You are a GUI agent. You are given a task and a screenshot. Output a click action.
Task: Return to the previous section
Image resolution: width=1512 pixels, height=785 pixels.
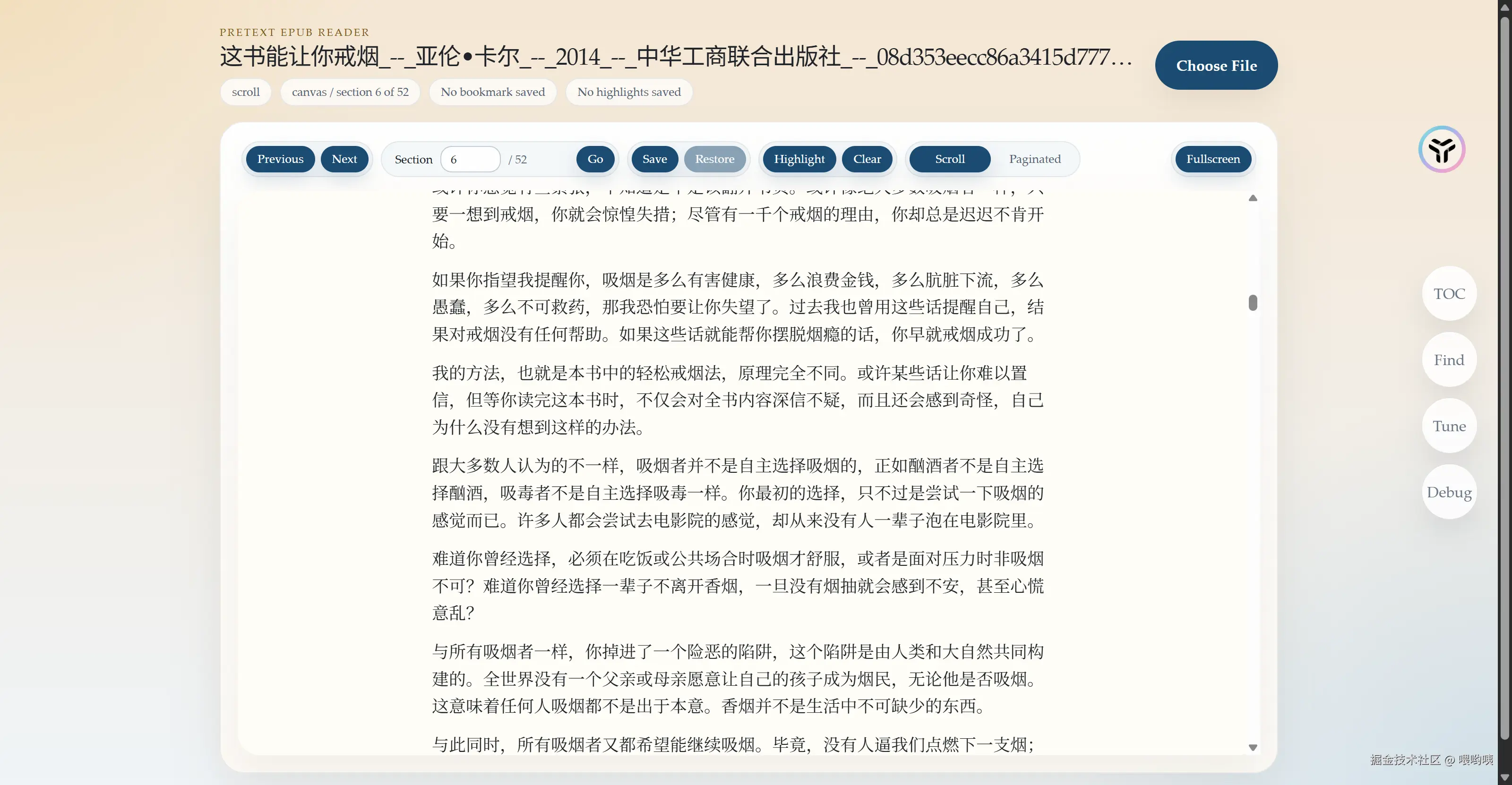[x=280, y=158]
